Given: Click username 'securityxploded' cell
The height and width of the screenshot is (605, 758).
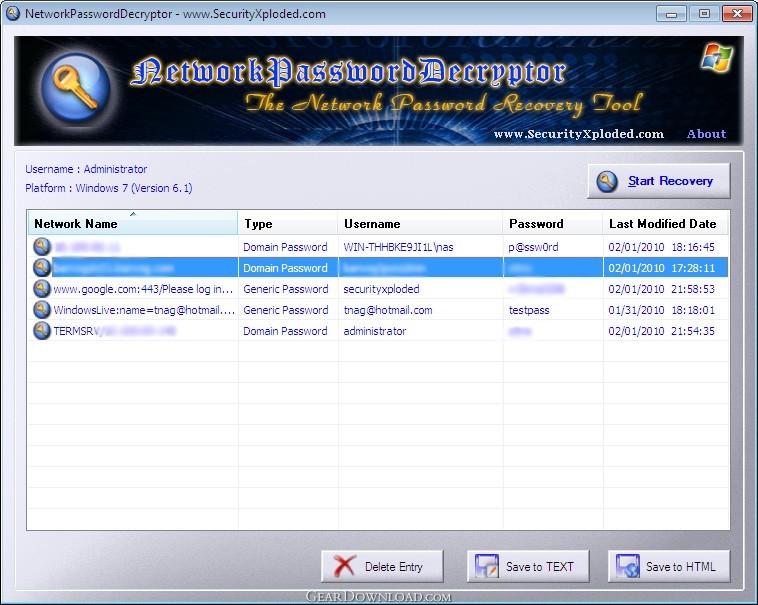Looking at the screenshot, I should (x=381, y=289).
